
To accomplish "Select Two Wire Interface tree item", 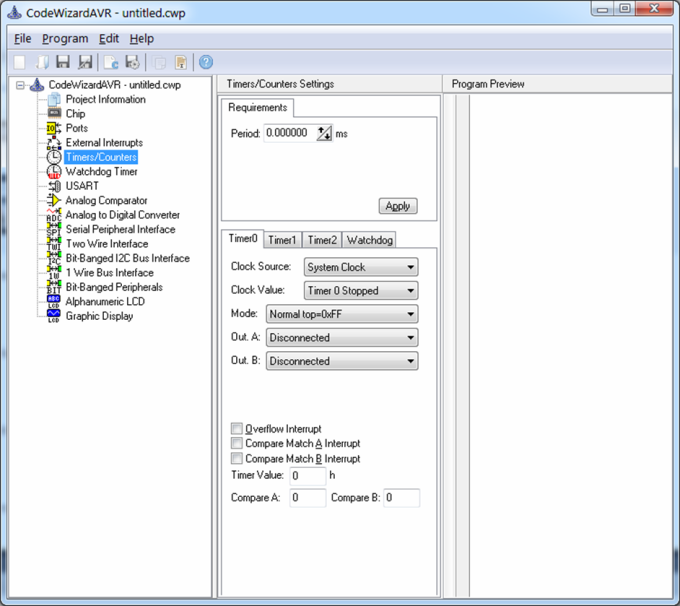I will point(107,244).
